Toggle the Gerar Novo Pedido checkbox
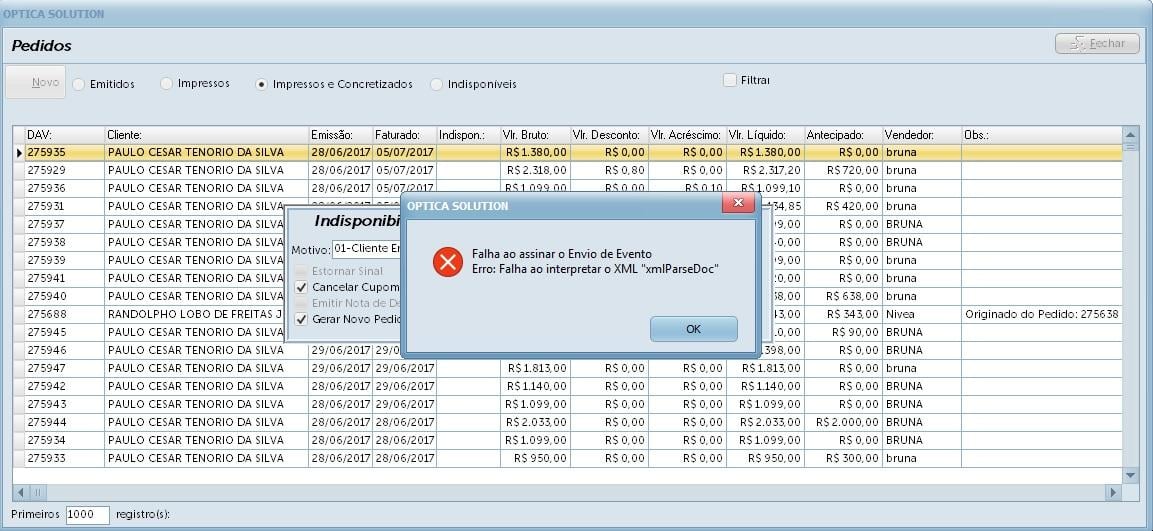 tap(301, 319)
